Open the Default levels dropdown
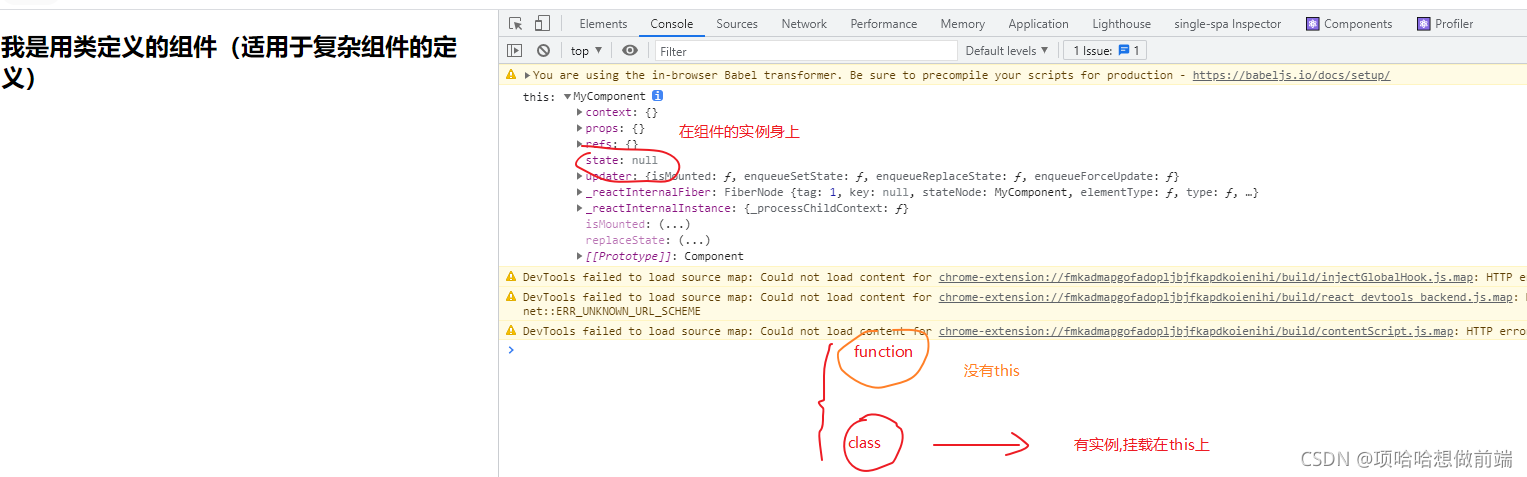 point(1006,50)
